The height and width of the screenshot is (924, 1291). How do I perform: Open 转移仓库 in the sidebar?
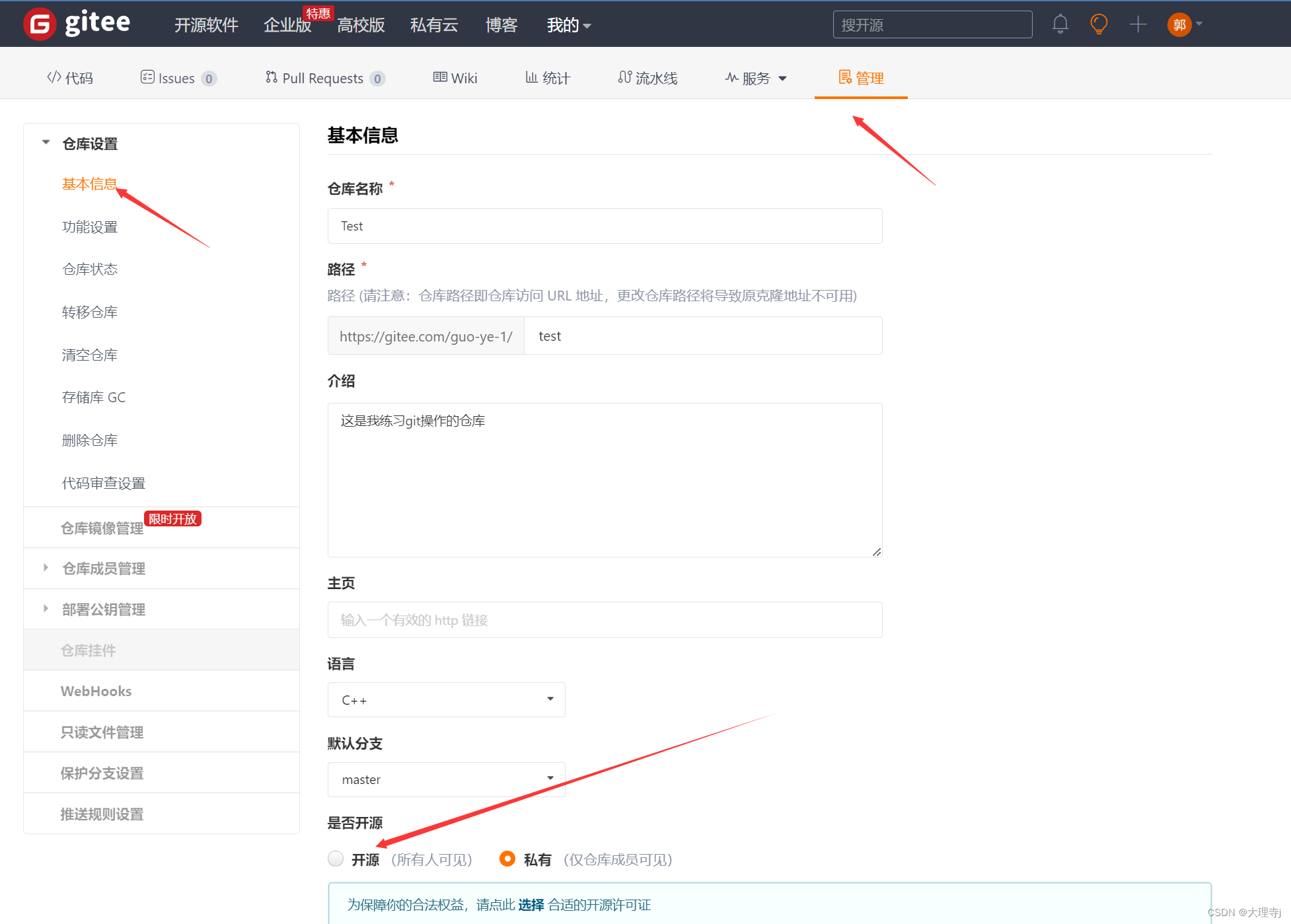click(90, 312)
